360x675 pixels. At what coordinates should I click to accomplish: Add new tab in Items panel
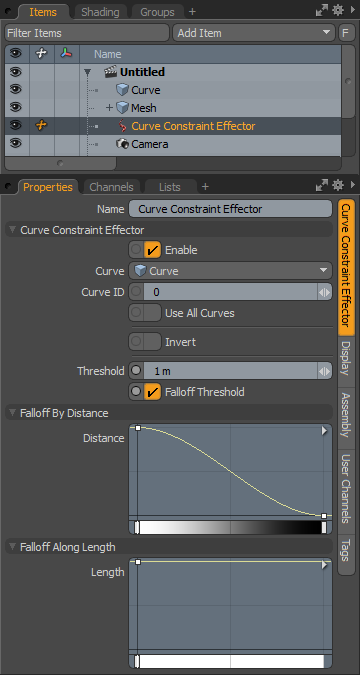(x=192, y=12)
